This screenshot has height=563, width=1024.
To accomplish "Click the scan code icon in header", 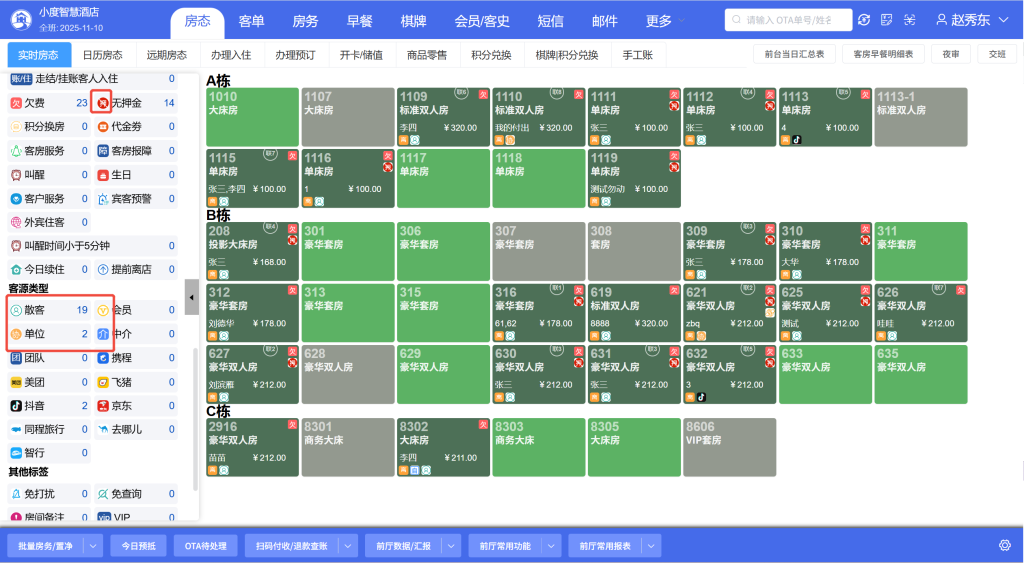I will click(x=910, y=20).
